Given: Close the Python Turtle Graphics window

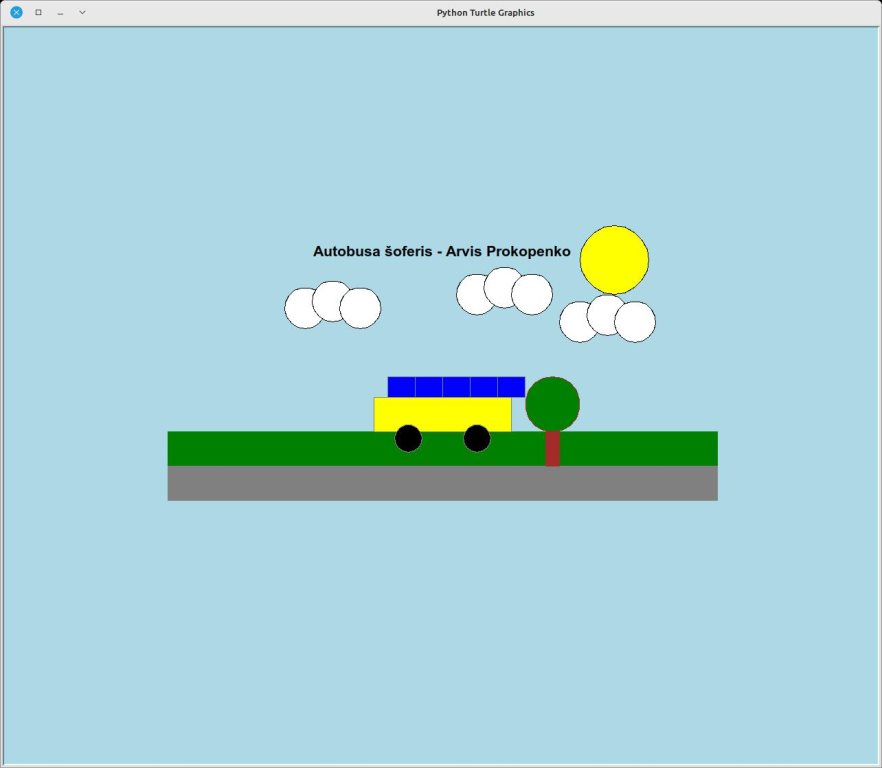Looking at the screenshot, I should coord(16,12).
